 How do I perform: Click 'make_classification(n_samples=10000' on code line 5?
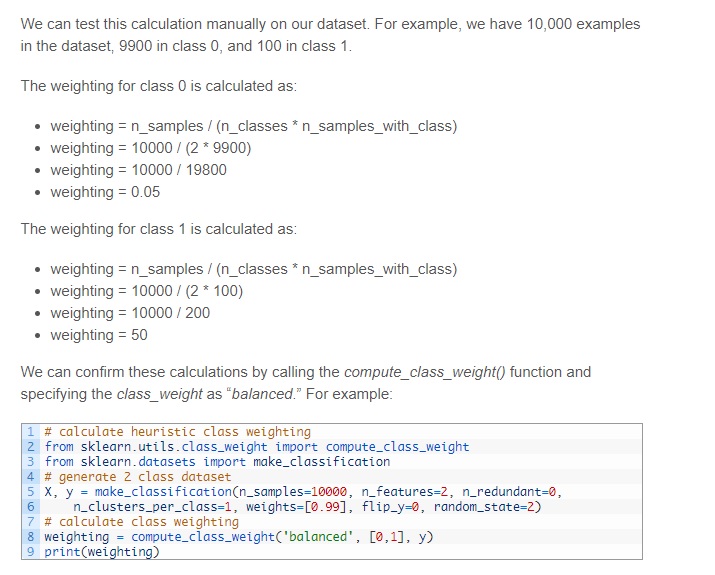point(221,492)
